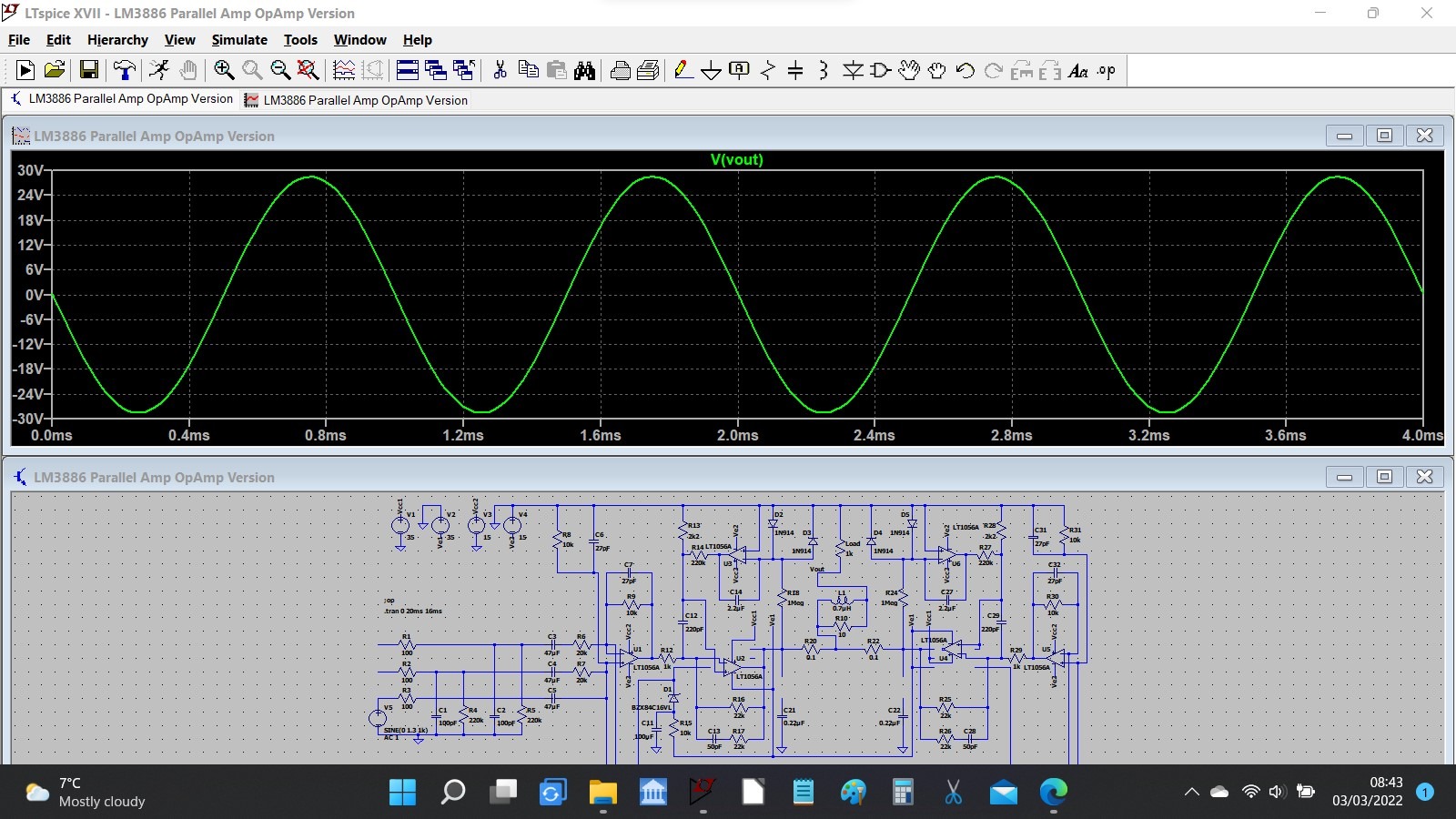Open the Window menu
The height and width of the screenshot is (819, 1456).
pyautogui.click(x=359, y=40)
